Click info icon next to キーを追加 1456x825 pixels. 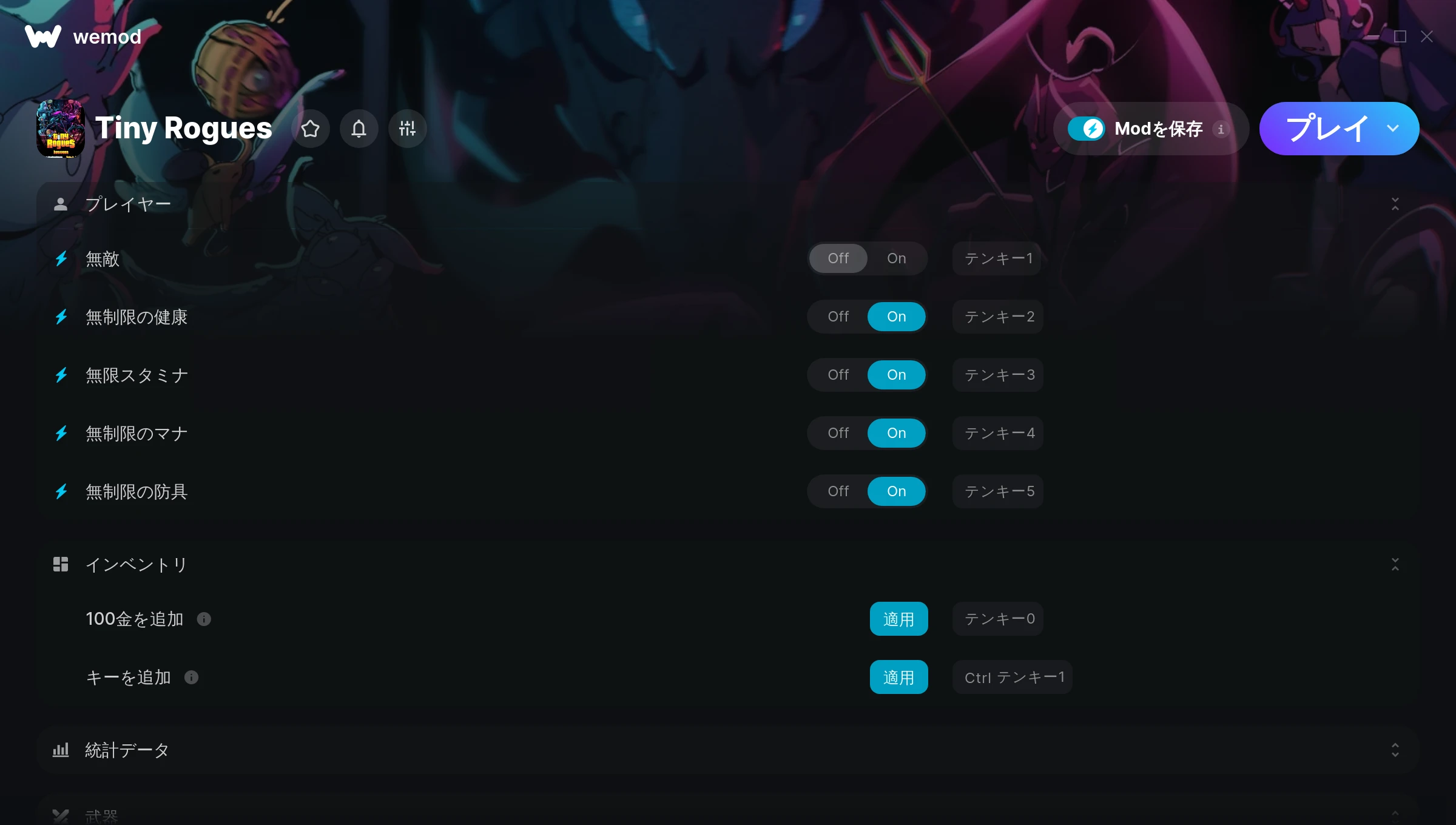coord(191,677)
